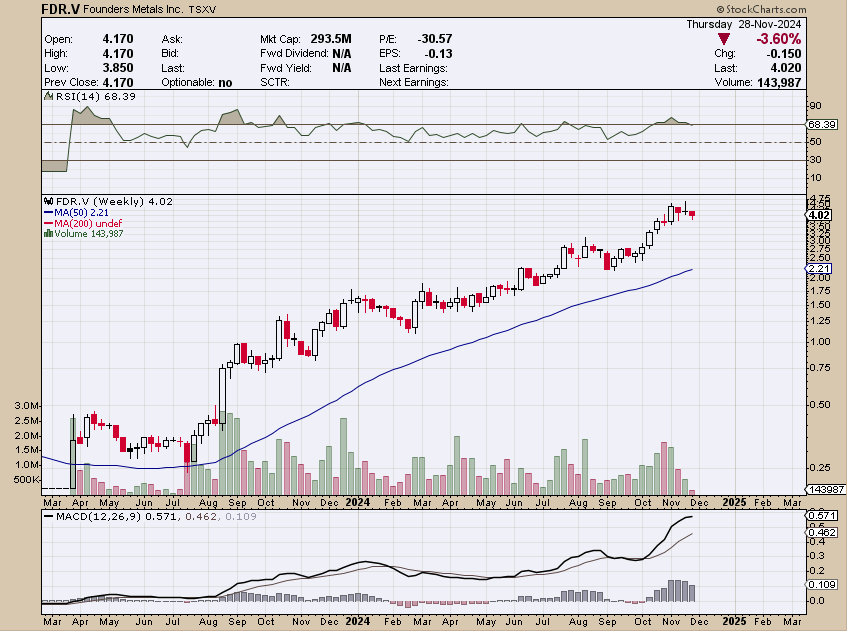Click the 2025 label on the MACD time axis
This screenshot has width=848, height=631.
tap(734, 621)
